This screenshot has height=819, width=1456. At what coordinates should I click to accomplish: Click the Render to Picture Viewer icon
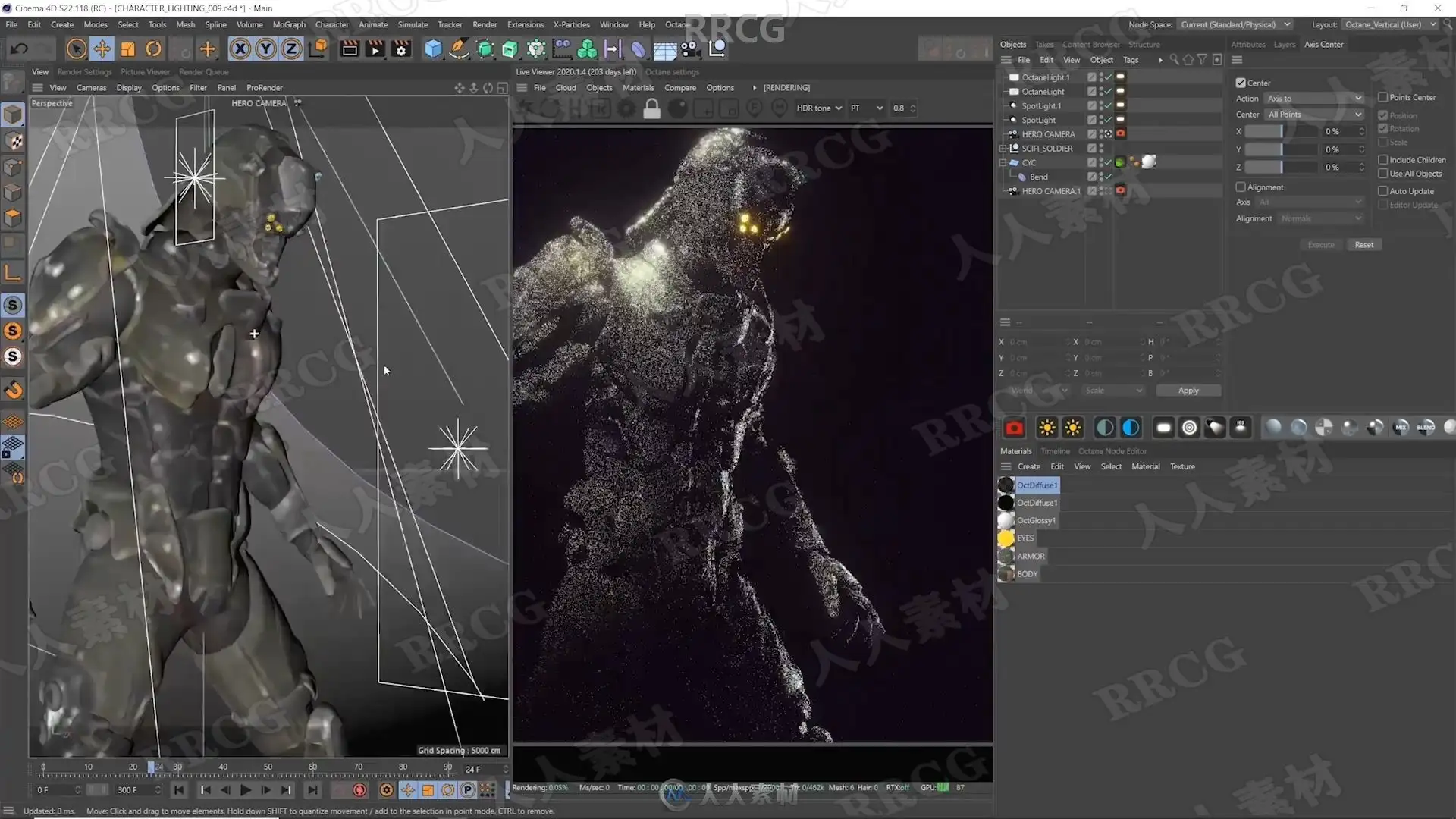pos(375,49)
